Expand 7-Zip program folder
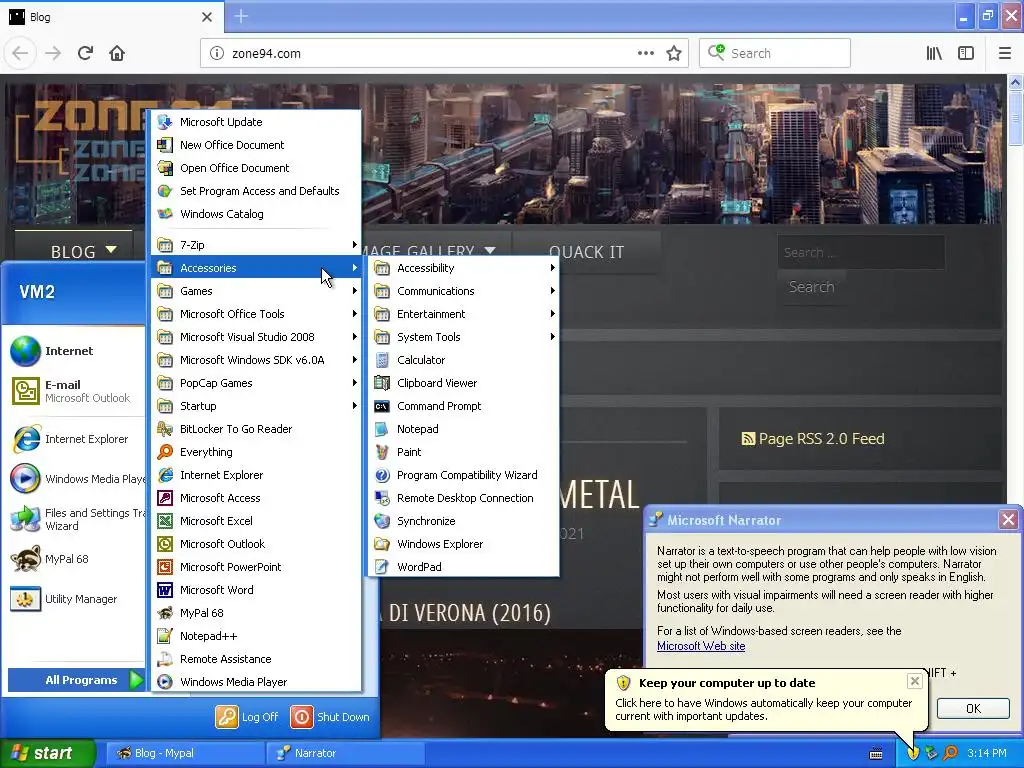The image size is (1024, 768). (x=256, y=245)
